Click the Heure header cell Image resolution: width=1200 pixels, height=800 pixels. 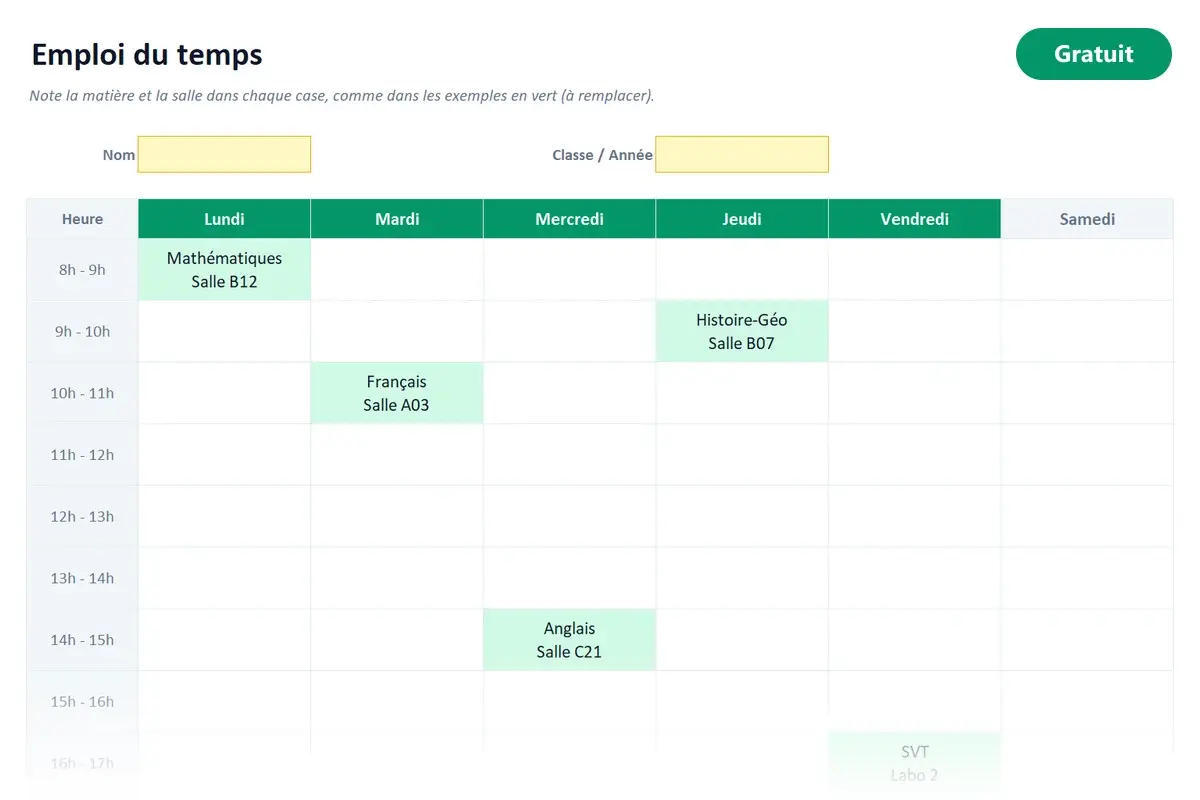[82, 219]
